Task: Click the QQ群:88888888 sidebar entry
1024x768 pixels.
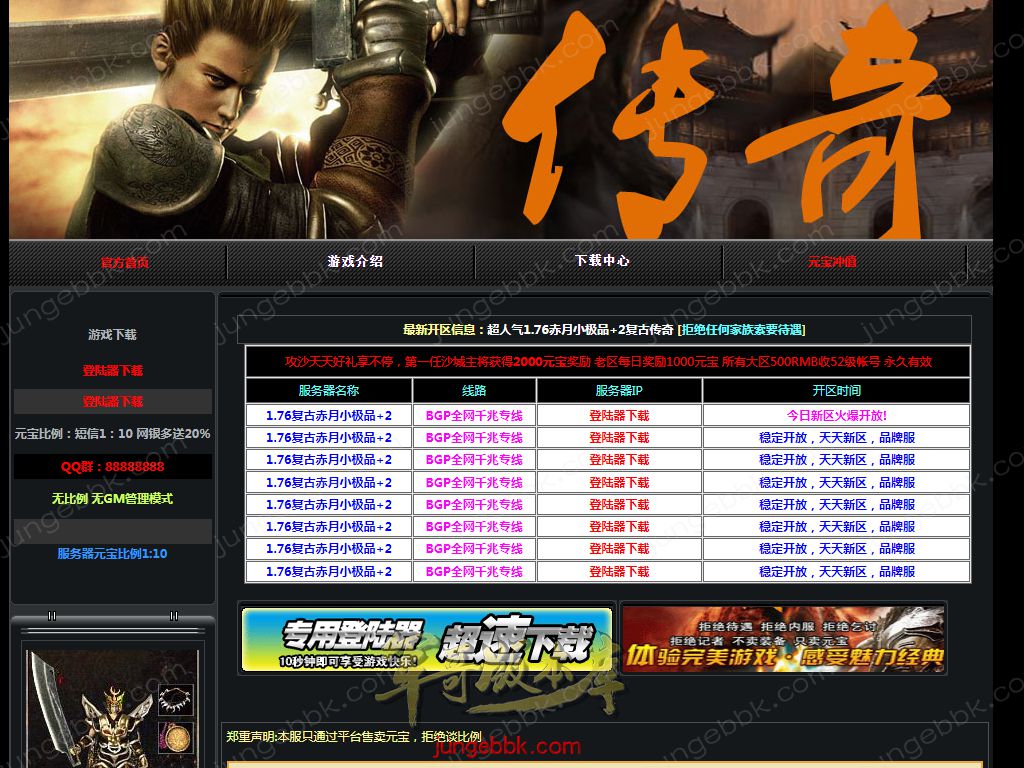Action: [x=113, y=467]
